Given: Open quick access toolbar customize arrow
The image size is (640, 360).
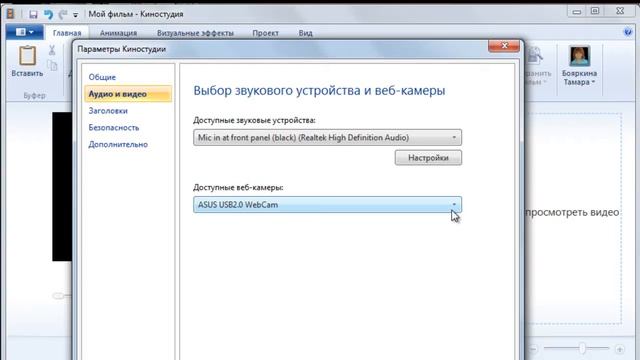Looking at the screenshot, I should (76, 15).
